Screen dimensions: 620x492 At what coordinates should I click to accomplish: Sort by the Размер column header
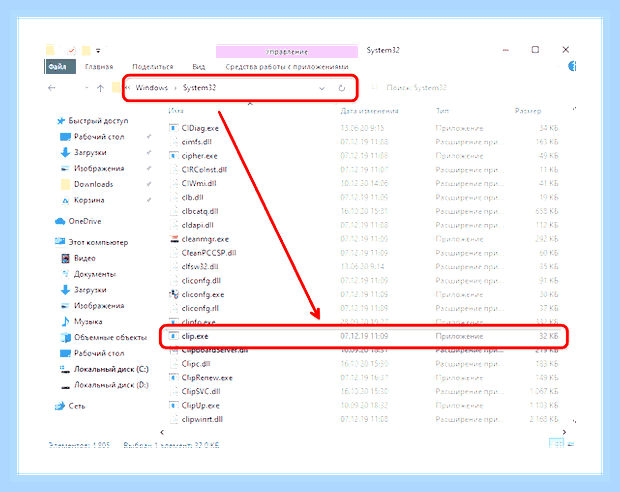point(528,111)
